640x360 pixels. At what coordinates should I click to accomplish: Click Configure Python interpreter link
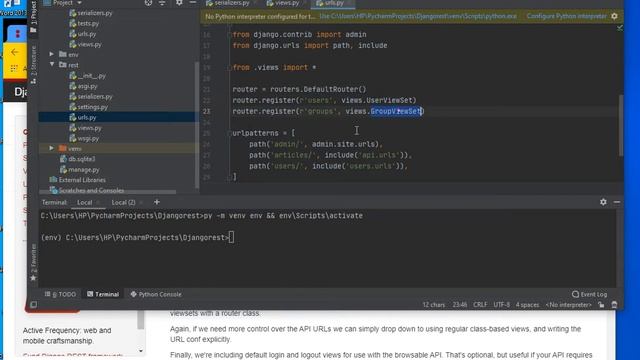pos(566,16)
